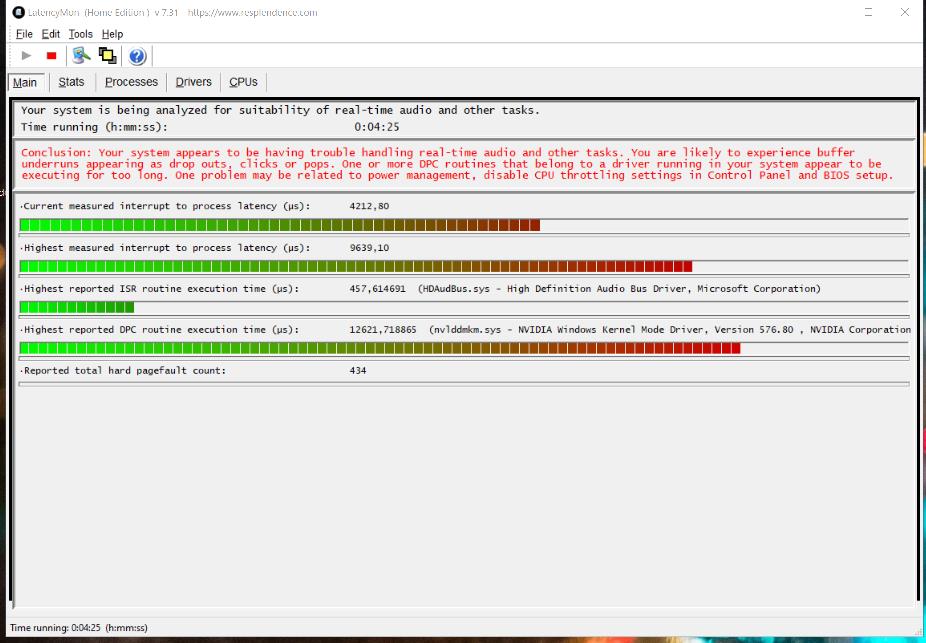Image resolution: width=926 pixels, height=643 pixels.
Task: Click the 'Time running (h:mm:ss):' label
Action: click(x=94, y=127)
